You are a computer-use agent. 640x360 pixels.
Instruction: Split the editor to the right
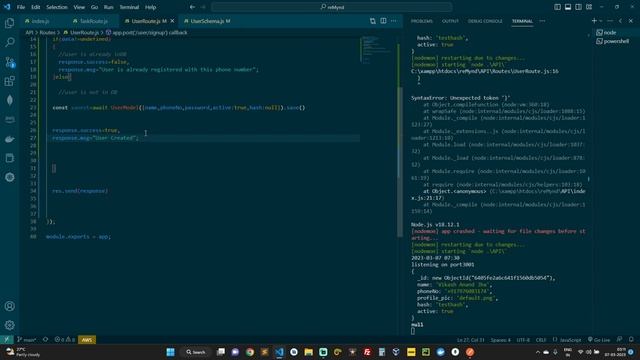pos(383,21)
